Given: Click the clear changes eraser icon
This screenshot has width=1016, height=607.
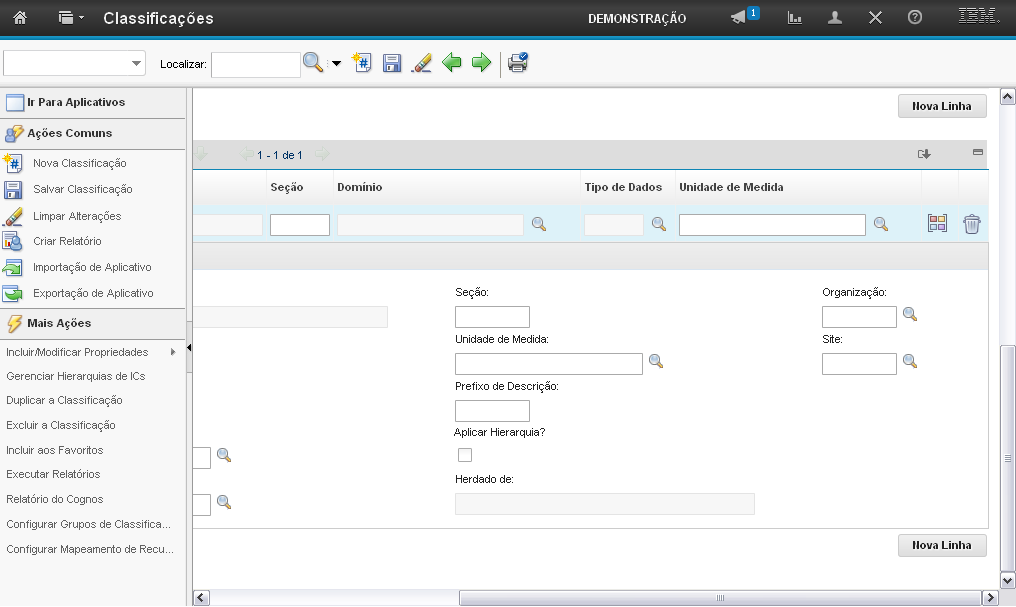Looking at the screenshot, I should [x=421, y=63].
